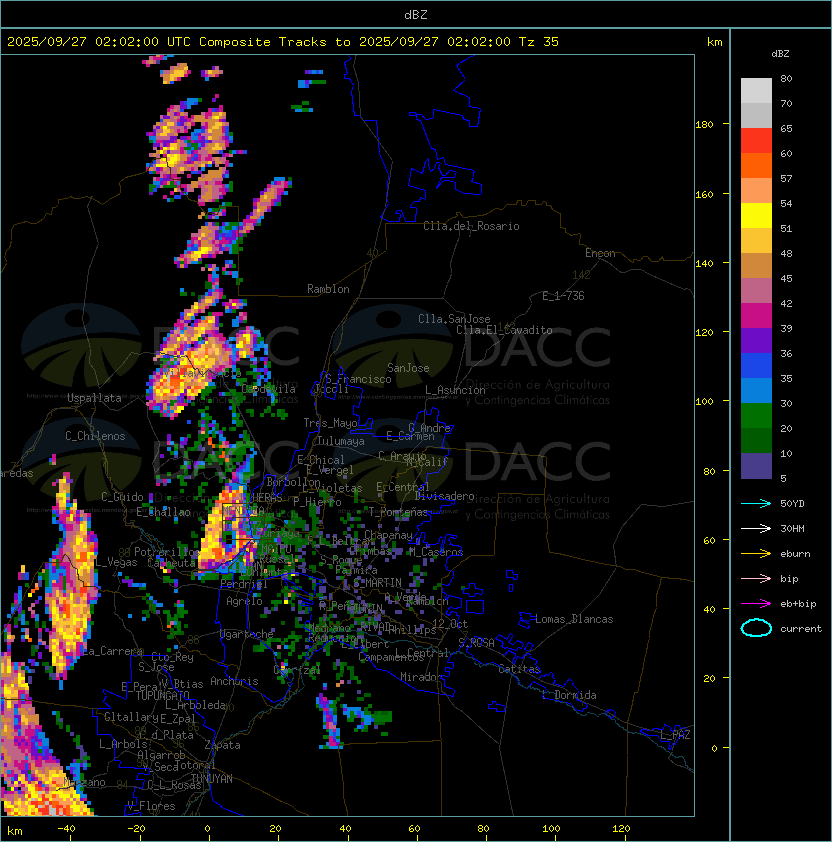Viewport: 832px width, 842px height.
Task: Click the '180' tick on the vertical axis
Action: [x=704, y=125]
